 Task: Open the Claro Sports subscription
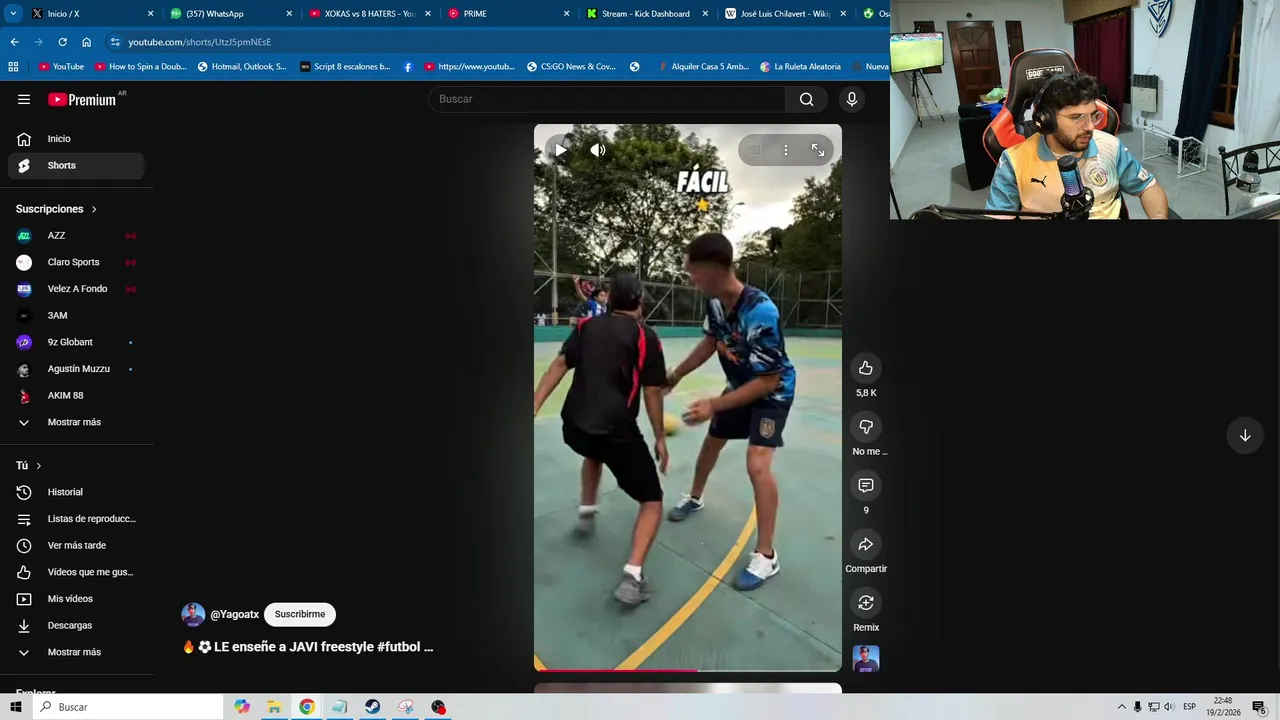(76, 262)
